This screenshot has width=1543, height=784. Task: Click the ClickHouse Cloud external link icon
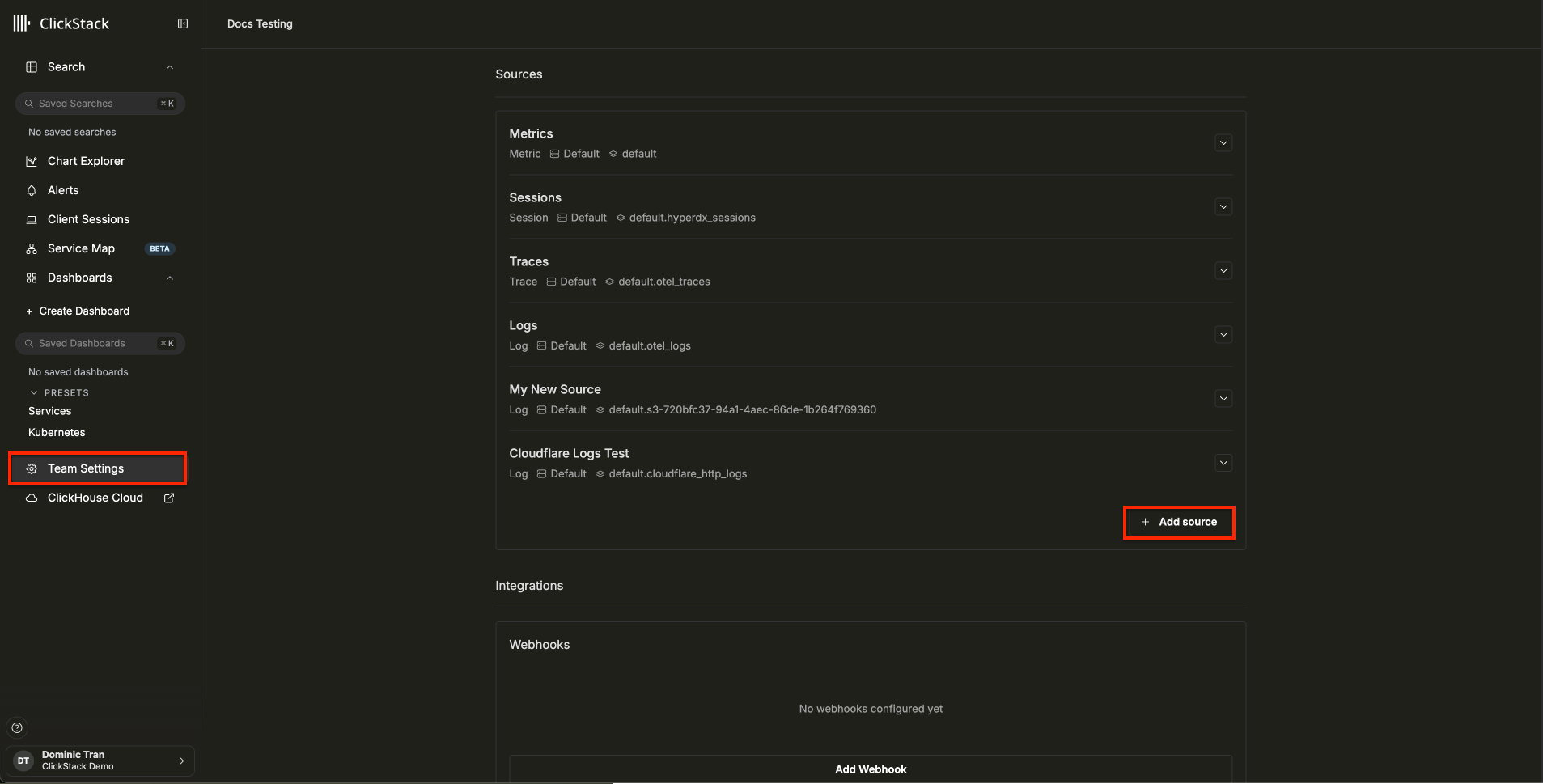pos(169,498)
